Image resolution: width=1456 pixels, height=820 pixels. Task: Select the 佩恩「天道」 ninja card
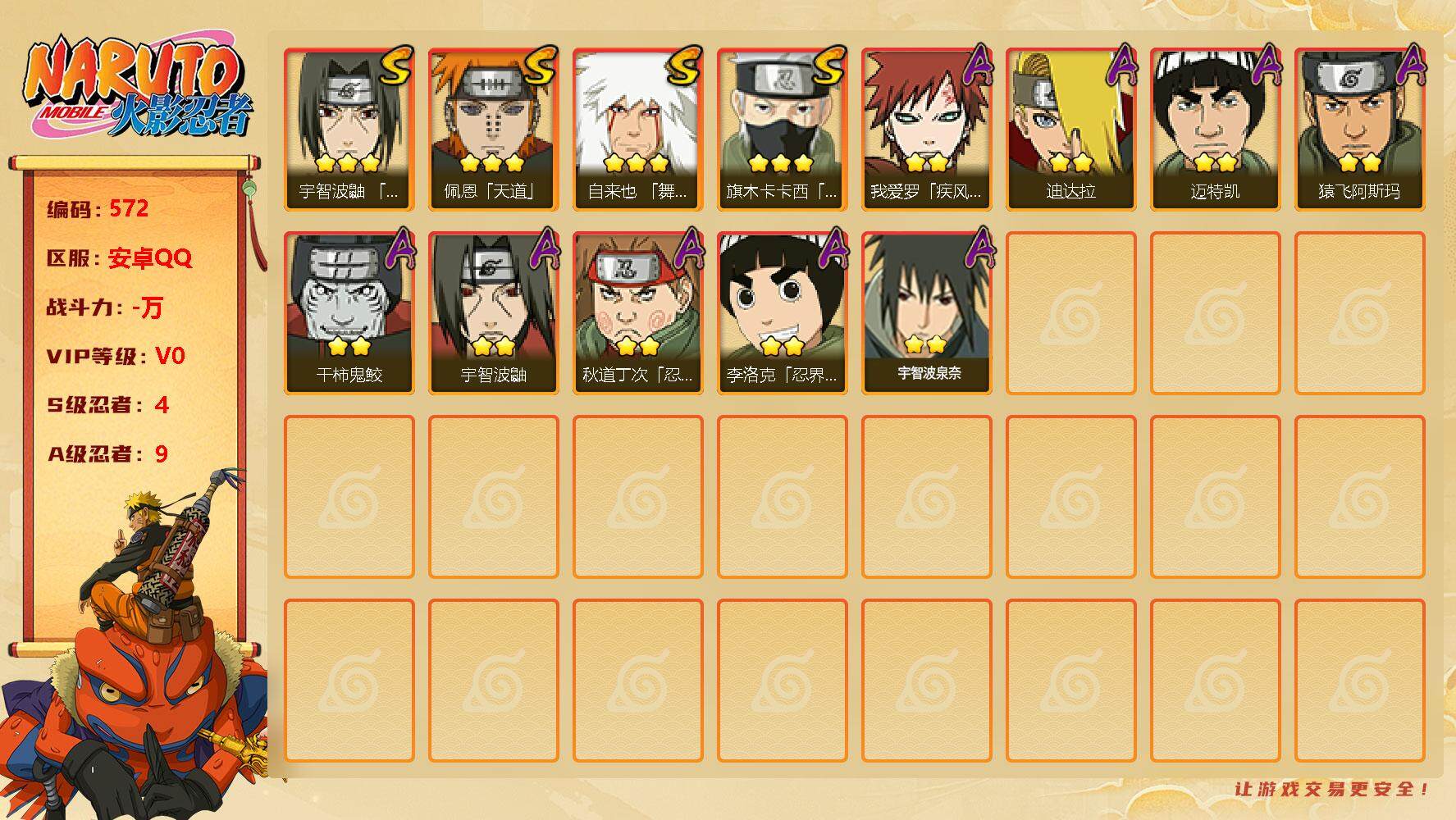coord(493,130)
